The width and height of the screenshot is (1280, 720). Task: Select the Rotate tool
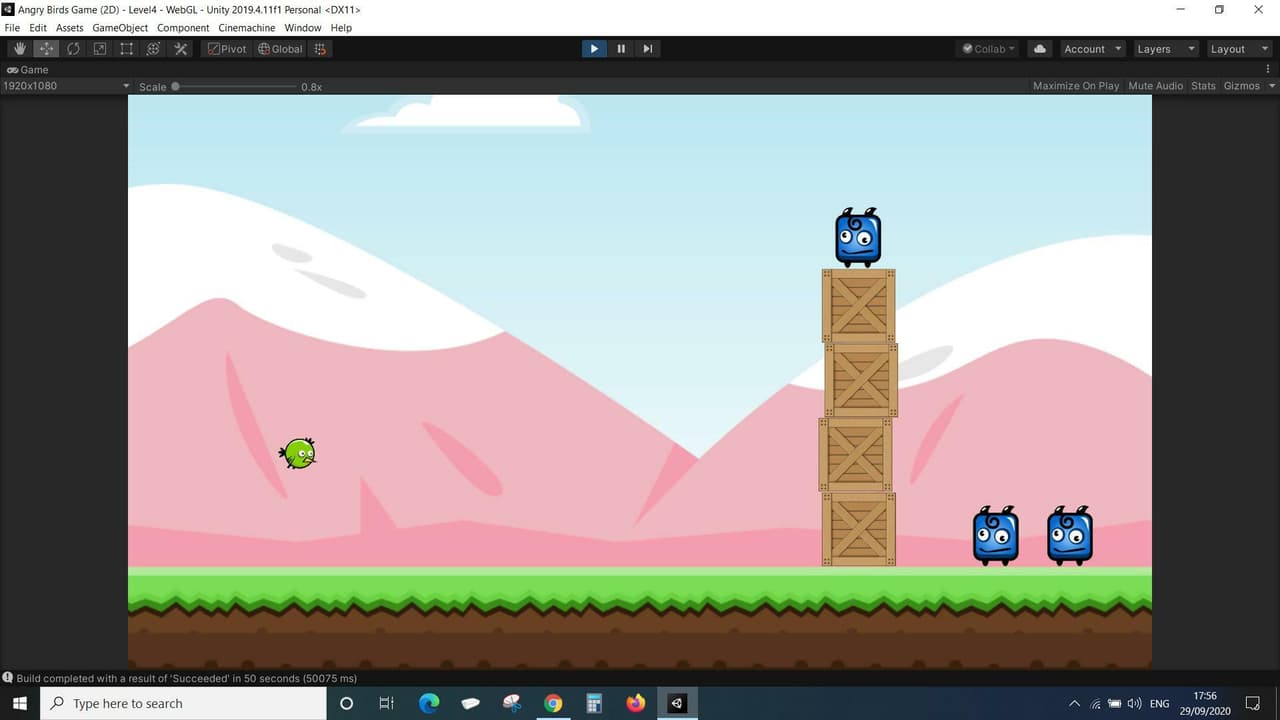pos(73,49)
